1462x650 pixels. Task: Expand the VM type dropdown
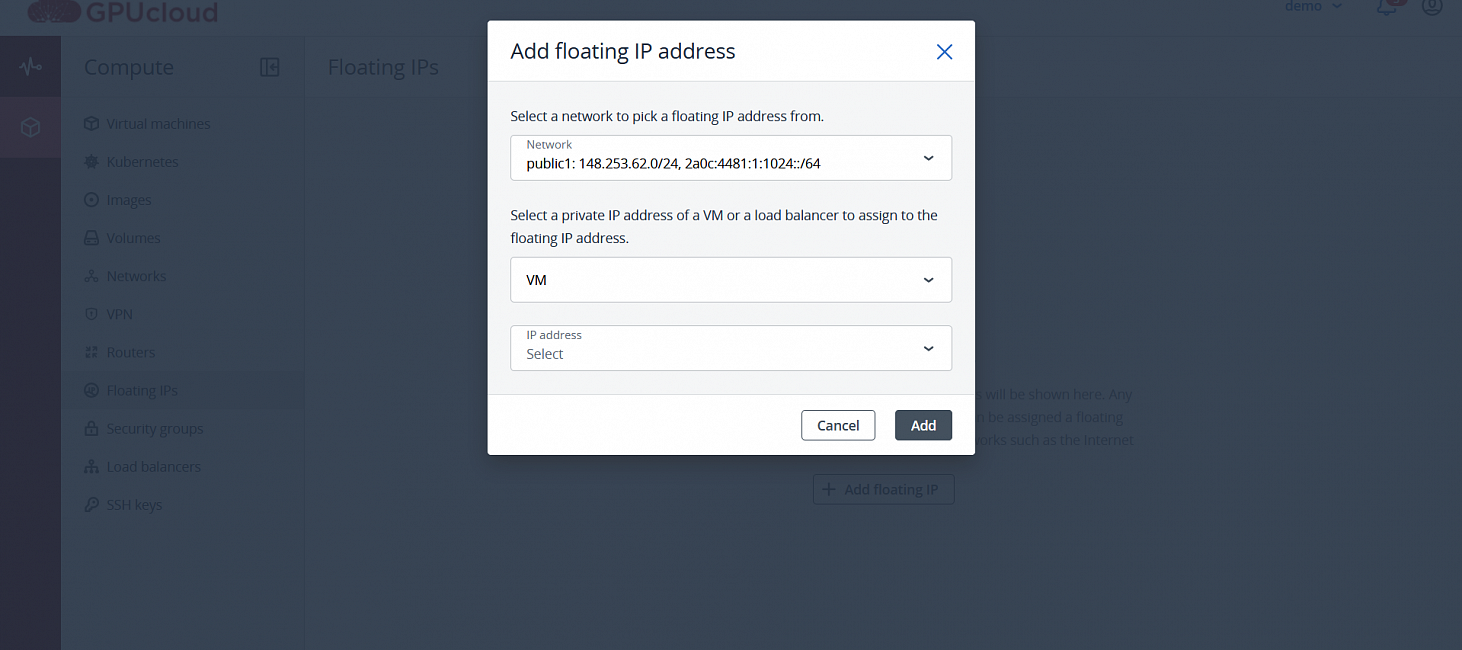point(731,280)
